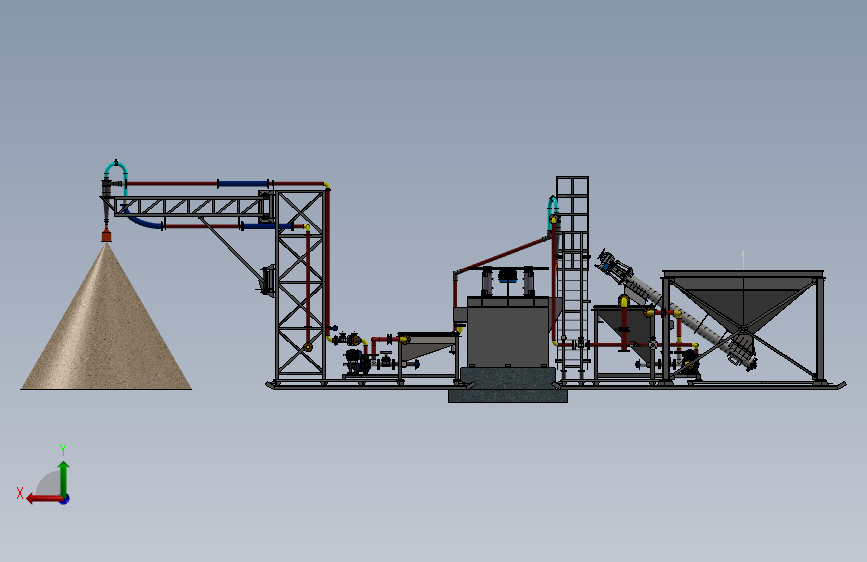Viewport: 867px width, 562px height.
Task: Select the cyan U-bend pipe above the cyclone
Action: point(116,169)
